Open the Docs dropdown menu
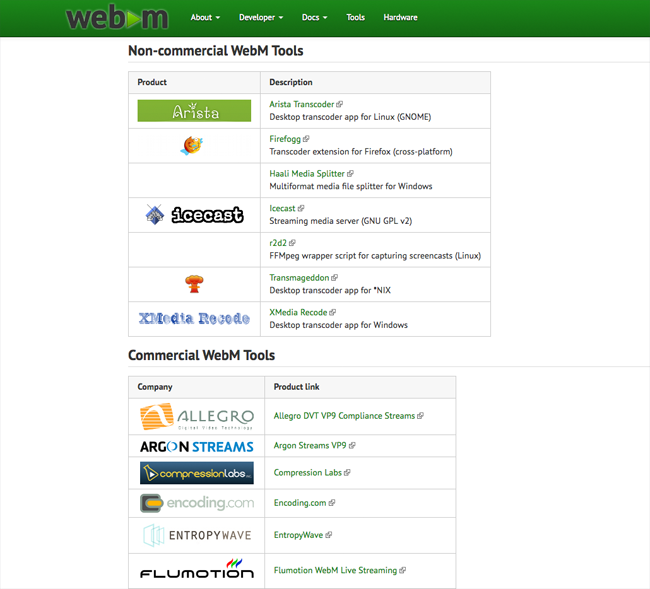This screenshot has width=650, height=589. coord(314,17)
